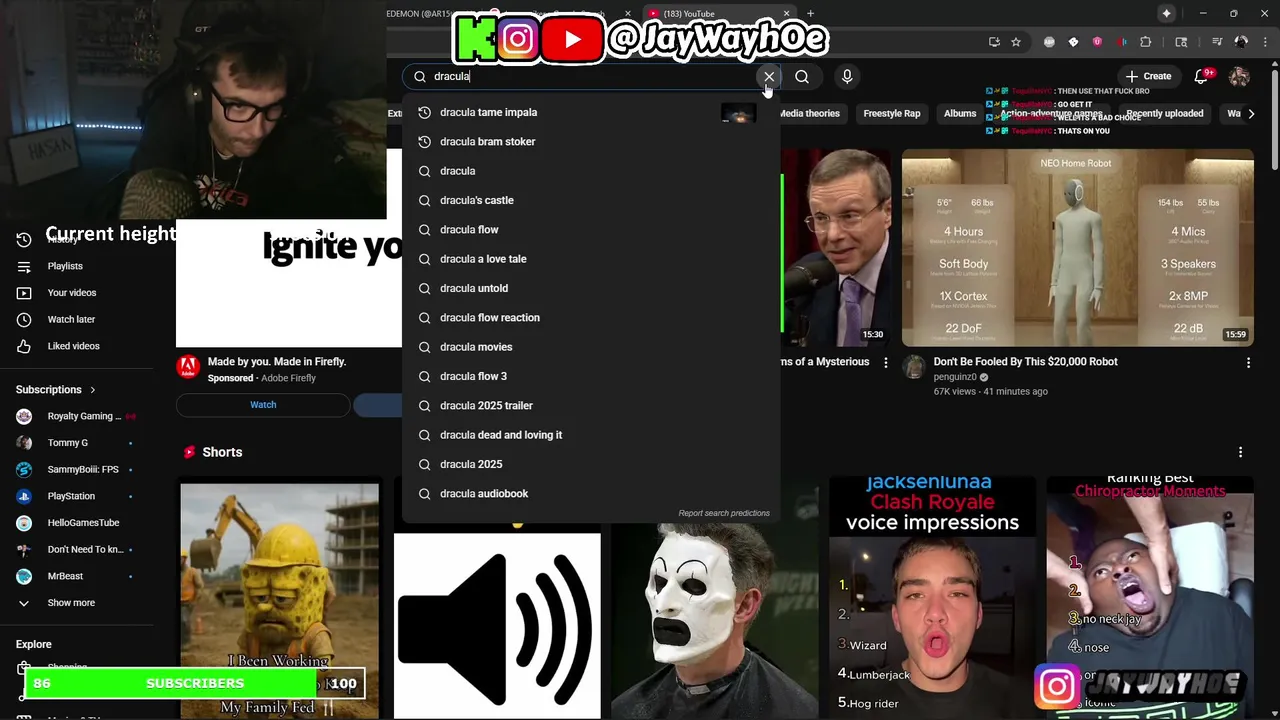Pick dracula untold suggestion
This screenshot has width=1280, height=720.
[x=590, y=288]
